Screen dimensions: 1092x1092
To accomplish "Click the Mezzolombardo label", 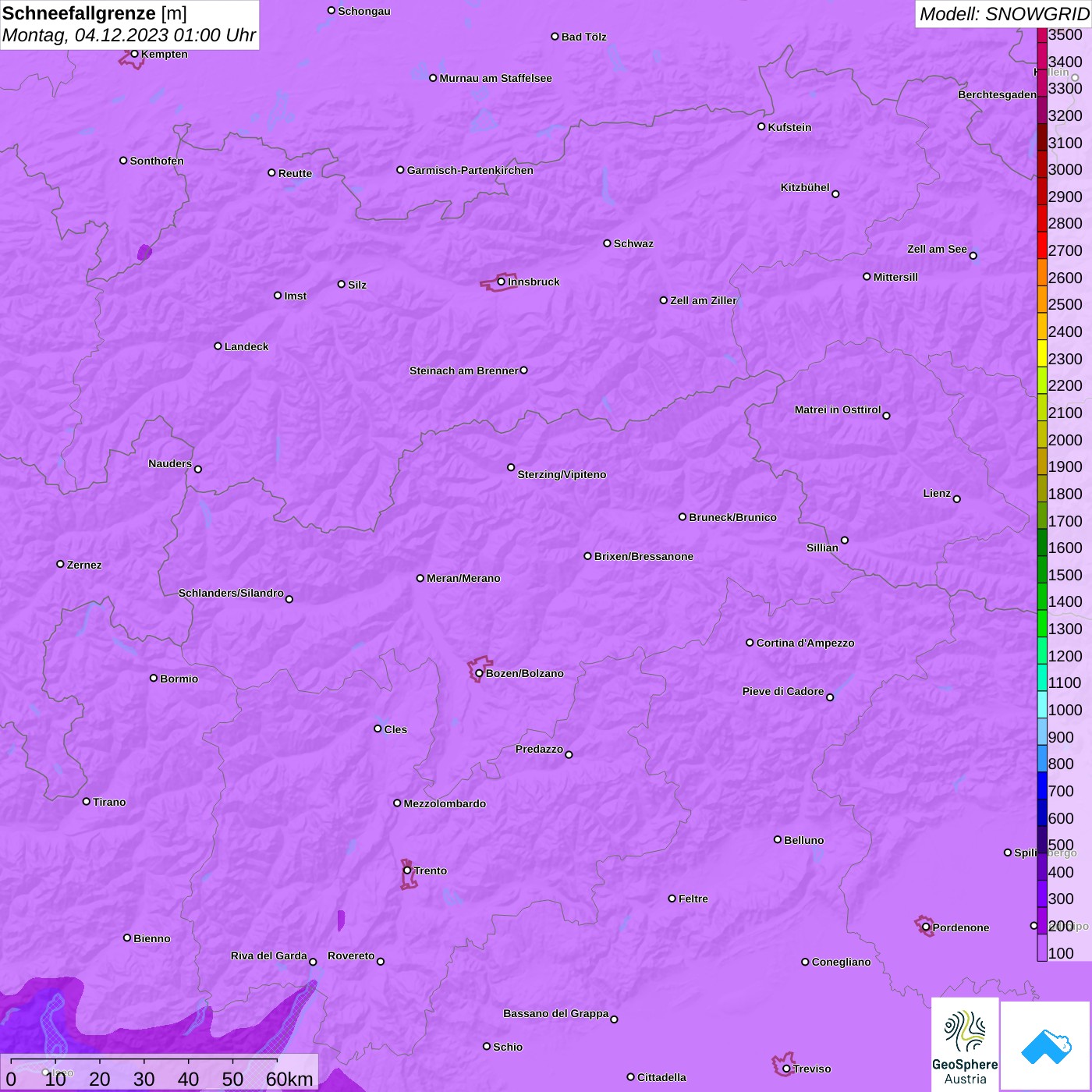I will [x=445, y=803].
